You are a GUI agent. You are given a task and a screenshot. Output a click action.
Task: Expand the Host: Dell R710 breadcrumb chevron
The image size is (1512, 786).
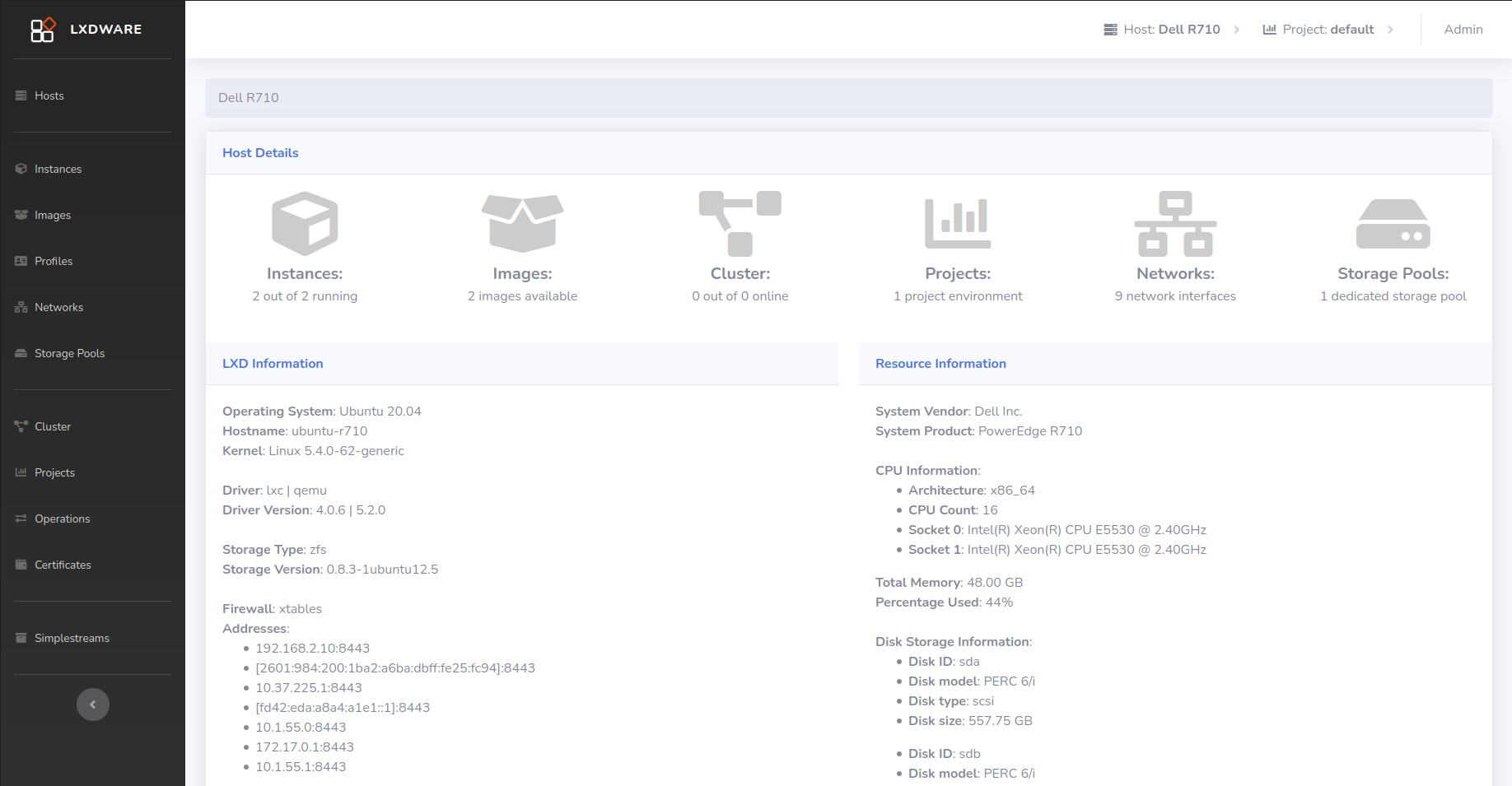point(1237,29)
